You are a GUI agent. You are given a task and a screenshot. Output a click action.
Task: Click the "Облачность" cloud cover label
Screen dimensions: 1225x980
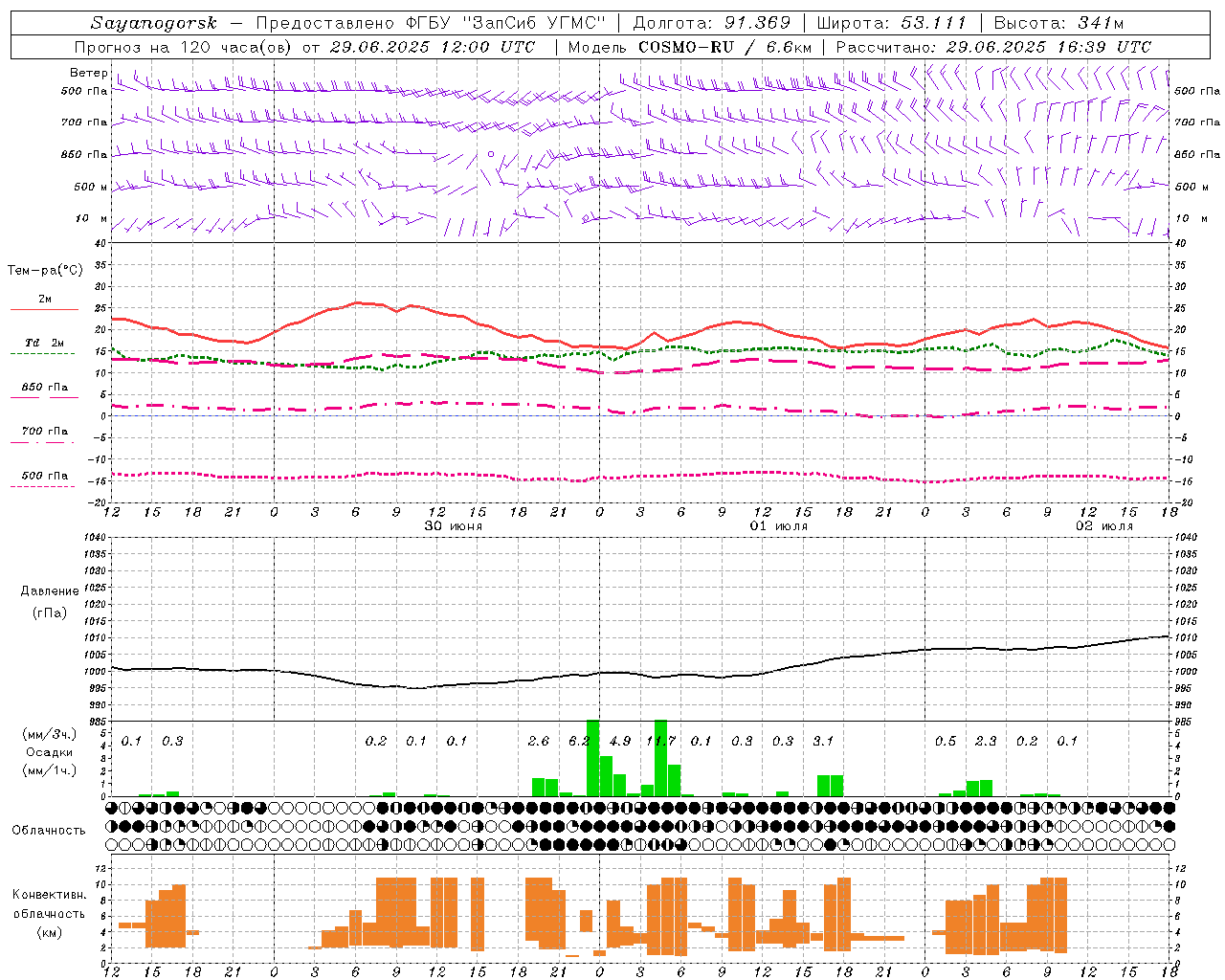click(49, 831)
